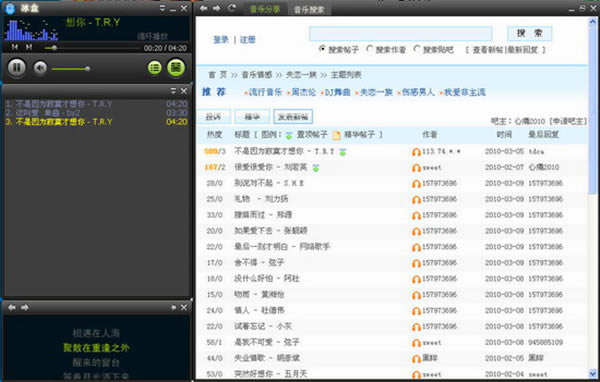Viewport: 600px width, 382px height.
Task: Pause the currently playing song
Action: click(x=16, y=68)
